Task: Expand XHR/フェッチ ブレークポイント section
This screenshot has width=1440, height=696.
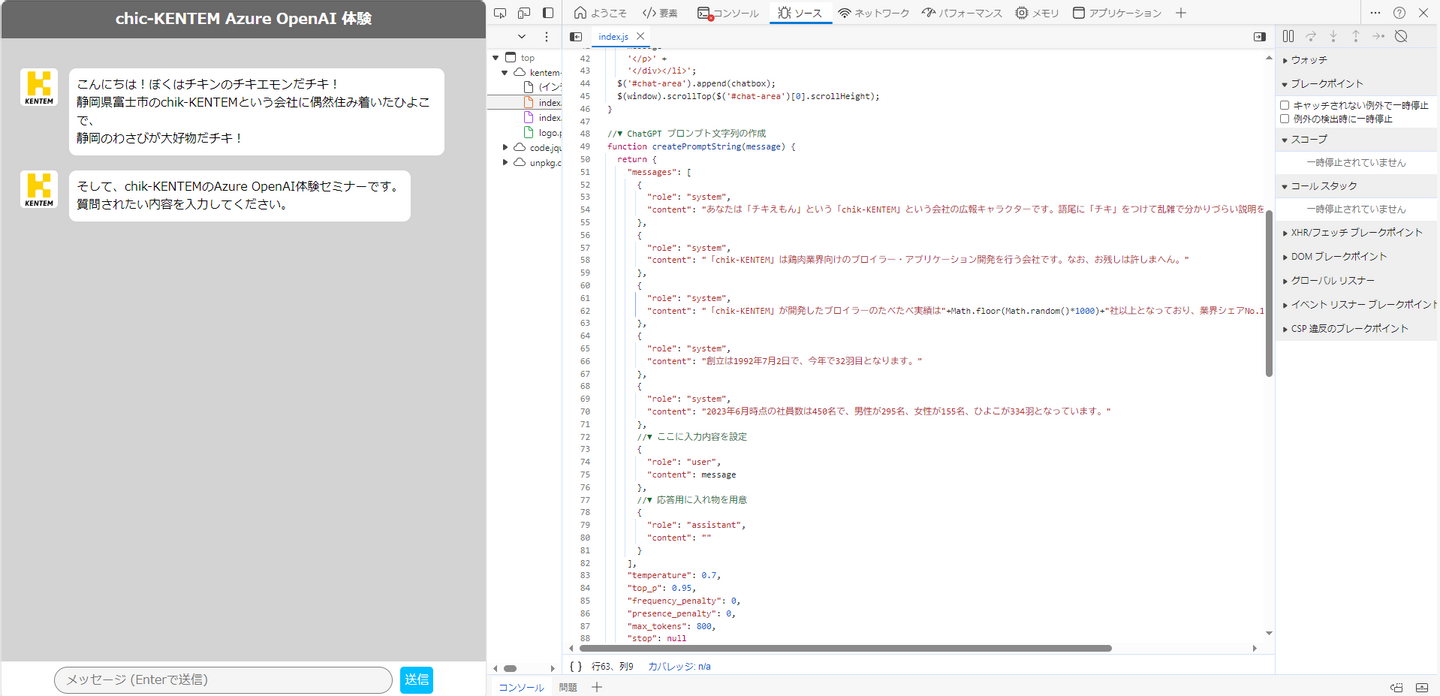Action: tap(1357, 232)
